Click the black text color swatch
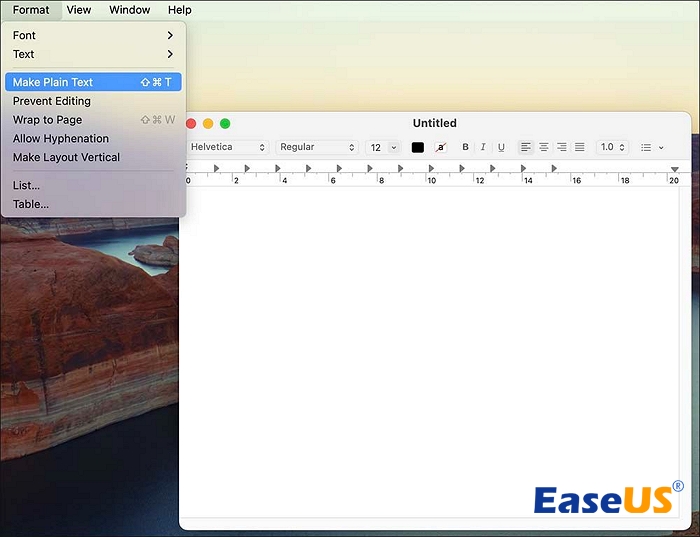700x537 pixels. coord(417,147)
